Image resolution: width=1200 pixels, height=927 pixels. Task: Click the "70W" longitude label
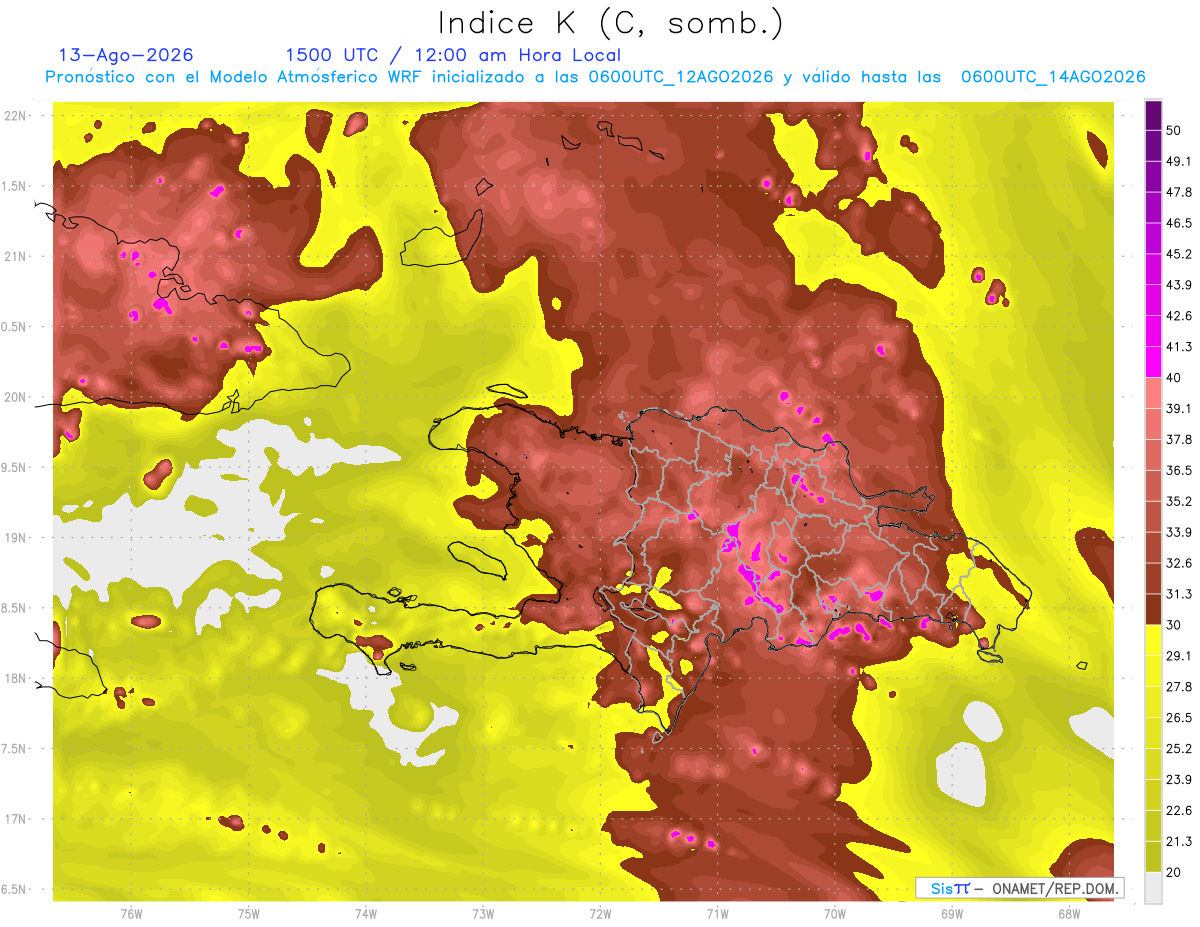(x=835, y=913)
